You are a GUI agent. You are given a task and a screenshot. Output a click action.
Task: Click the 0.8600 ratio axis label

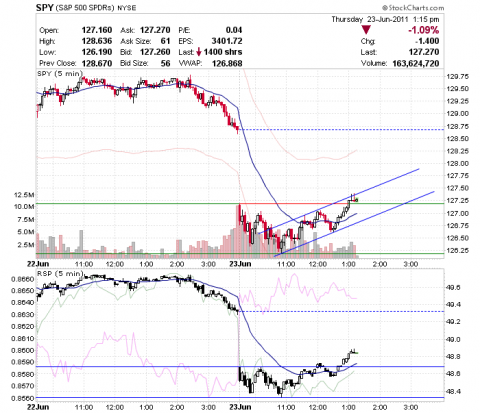click(23, 350)
